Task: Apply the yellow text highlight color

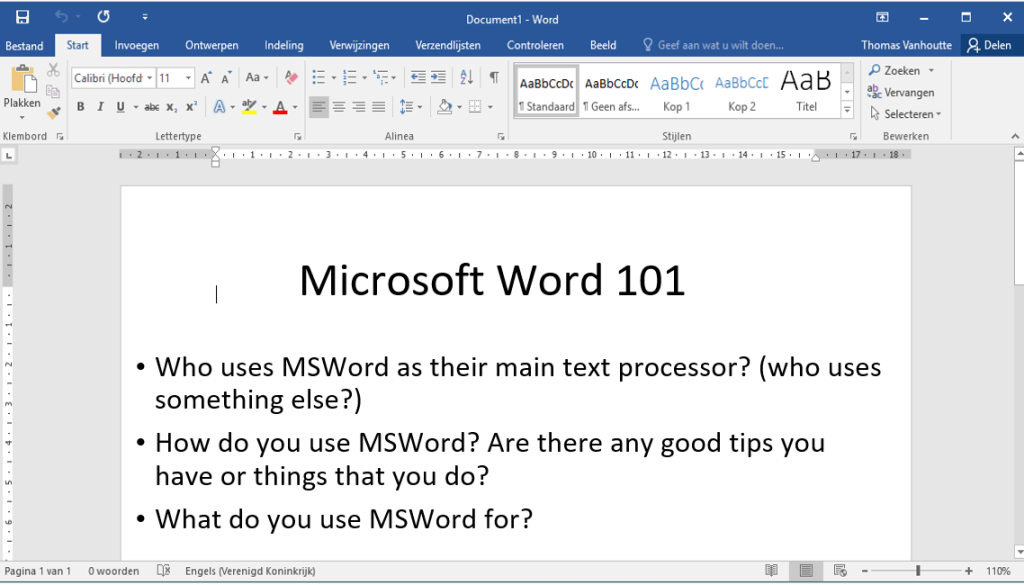Action: coord(249,106)
